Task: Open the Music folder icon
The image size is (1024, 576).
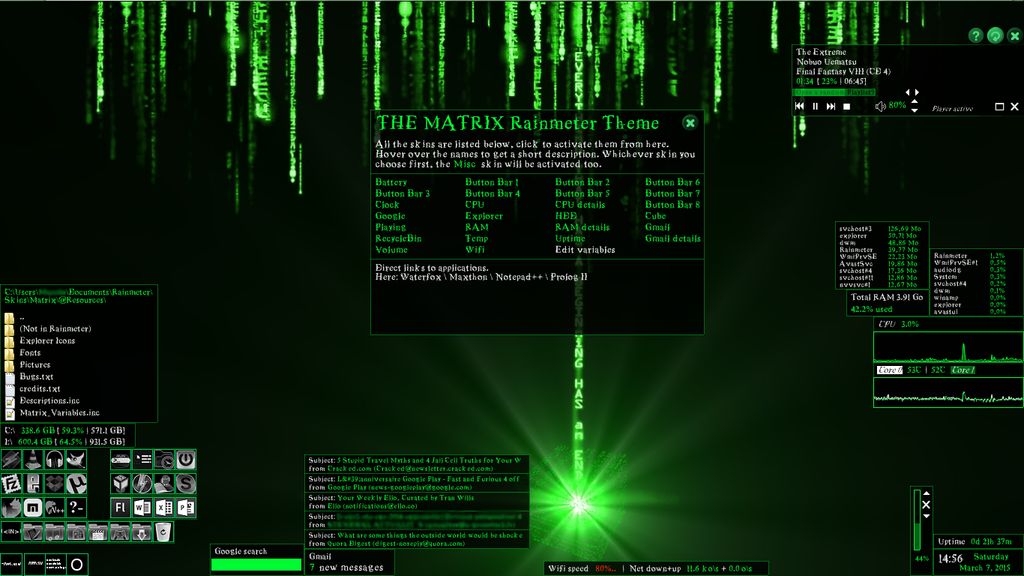Action: (x=55, y=532)
